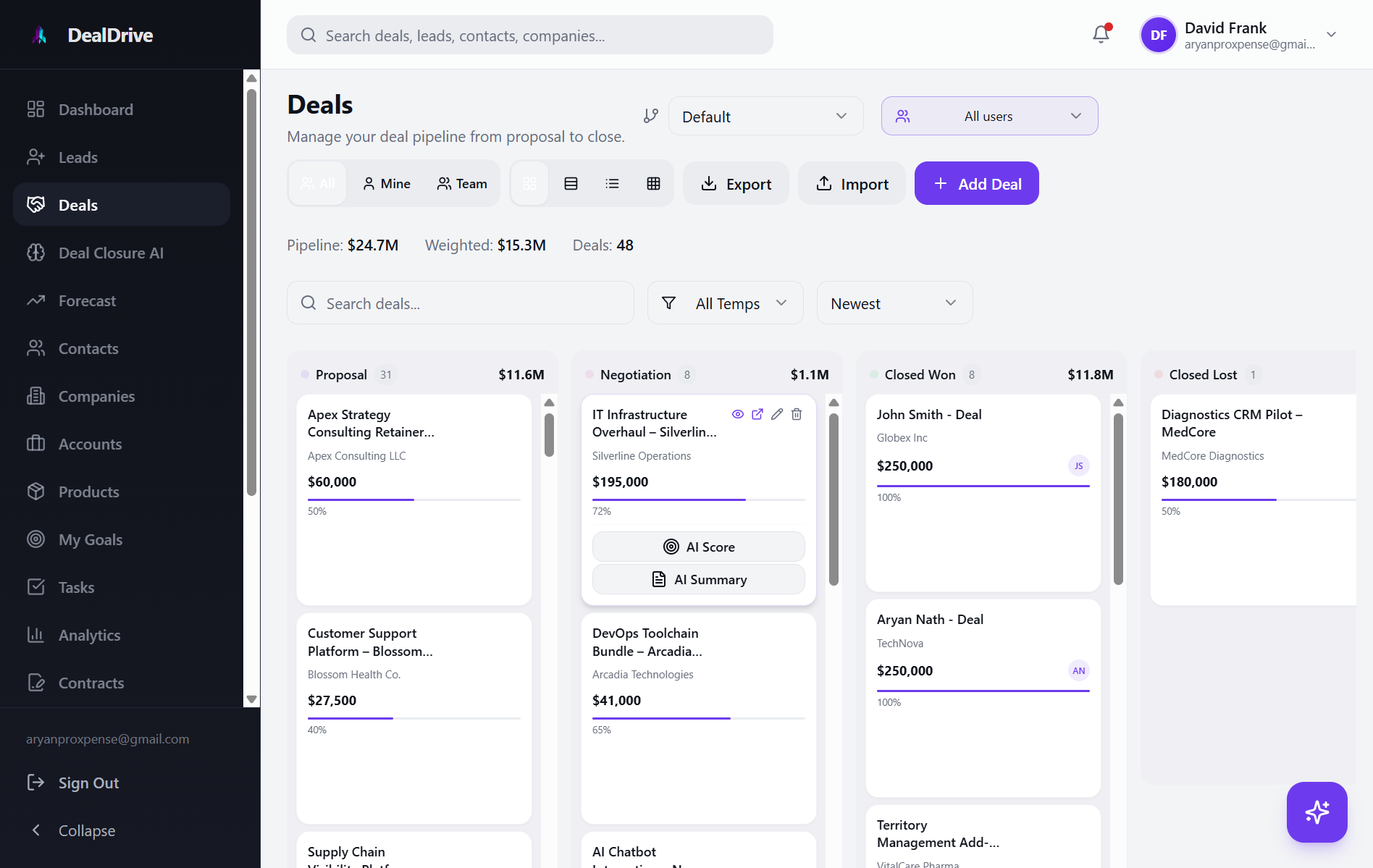Switch to kanban board view icon
Viewport: 1373px width, 868px height.
tap(530, 183)
